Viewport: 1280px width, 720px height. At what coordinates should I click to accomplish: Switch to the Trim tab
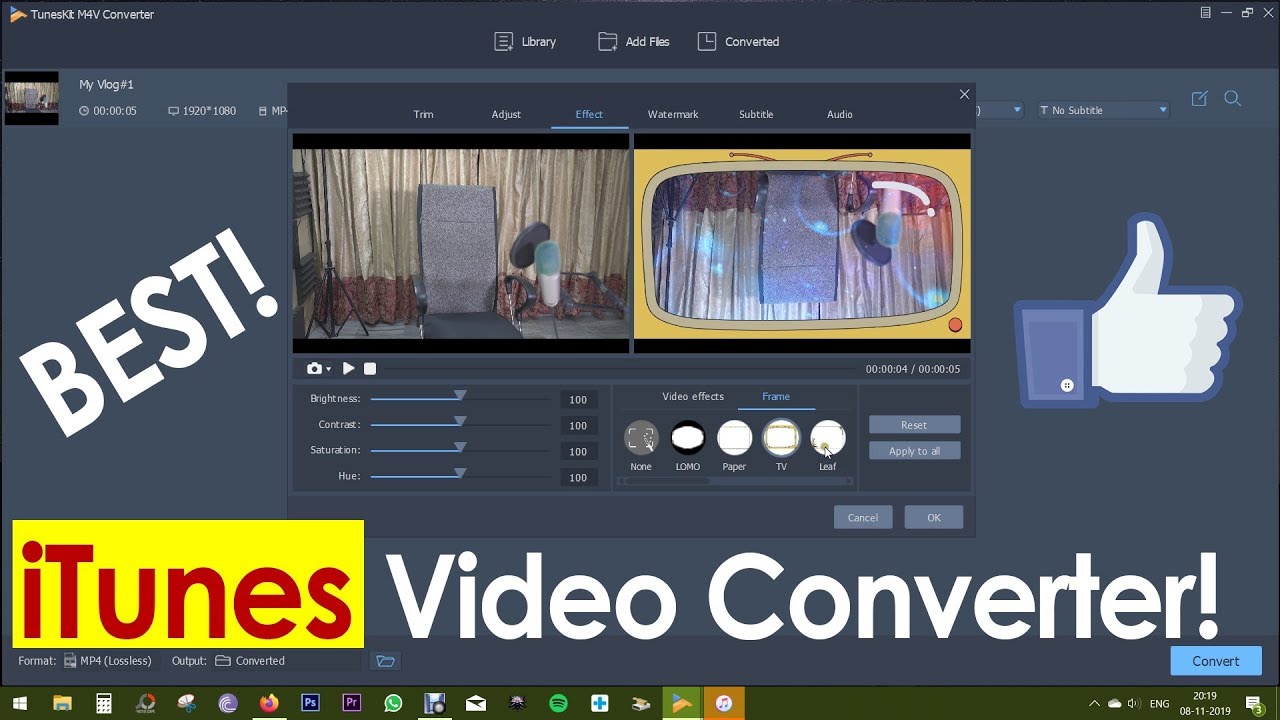click(423, 114)
